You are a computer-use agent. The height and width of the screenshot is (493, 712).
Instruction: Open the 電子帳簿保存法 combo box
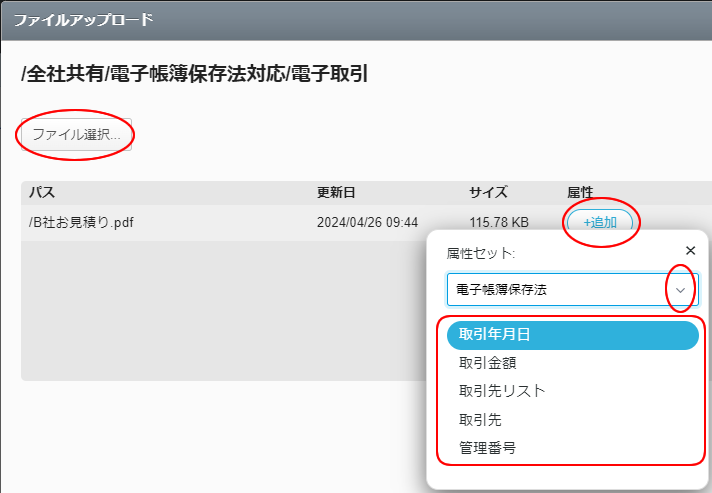572,290
